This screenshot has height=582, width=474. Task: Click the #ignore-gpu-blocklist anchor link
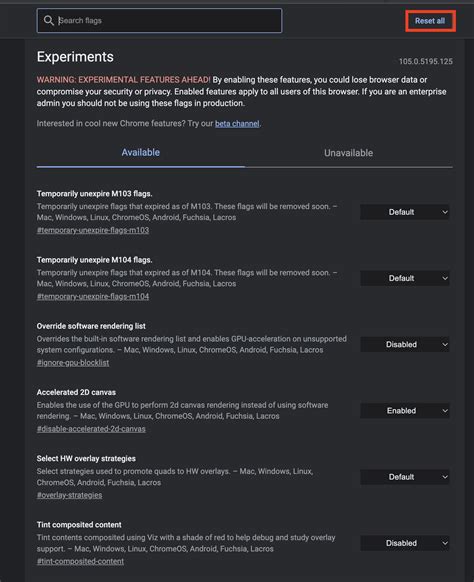[x=73, y=363]
